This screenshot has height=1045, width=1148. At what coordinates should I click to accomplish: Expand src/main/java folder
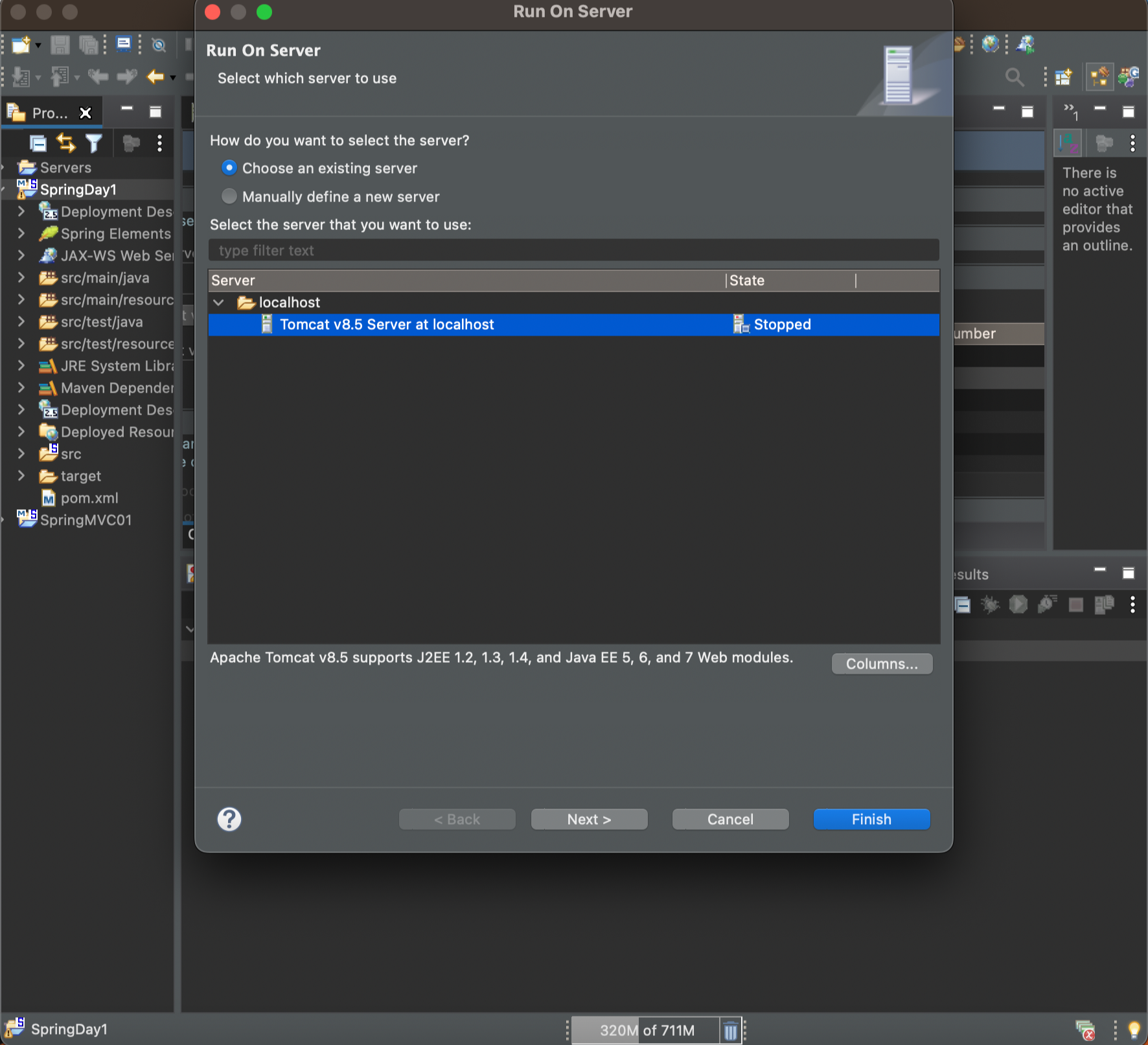[21, 277]
